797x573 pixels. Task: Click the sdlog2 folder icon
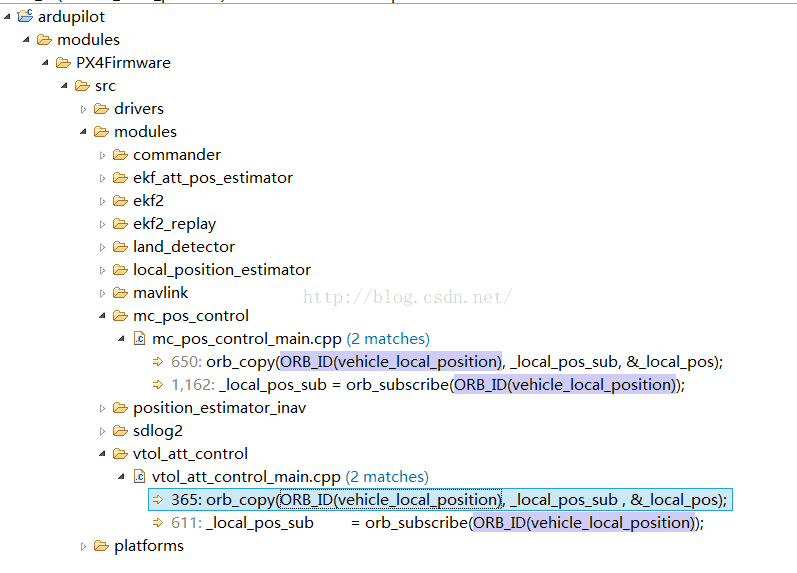[x=120, y=431]
